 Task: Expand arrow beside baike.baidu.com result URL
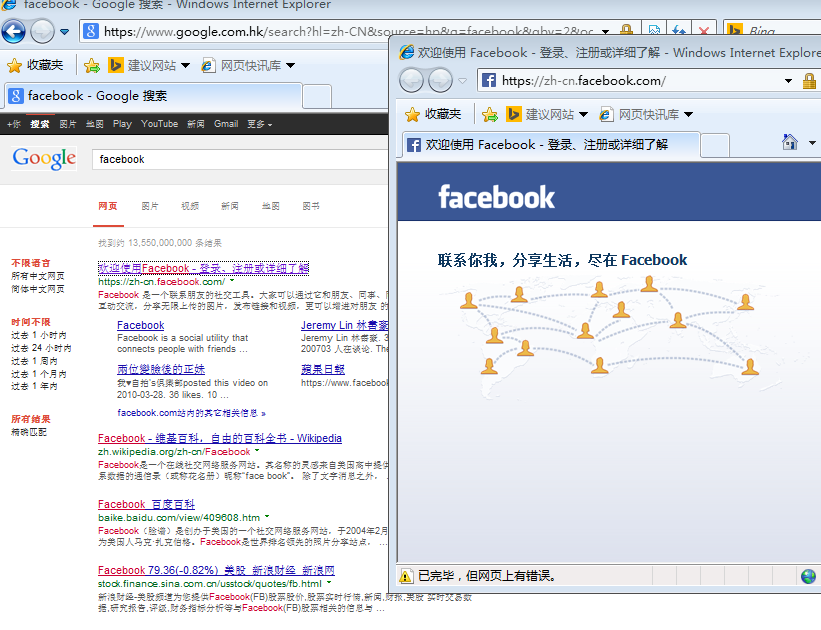(267, 517)
